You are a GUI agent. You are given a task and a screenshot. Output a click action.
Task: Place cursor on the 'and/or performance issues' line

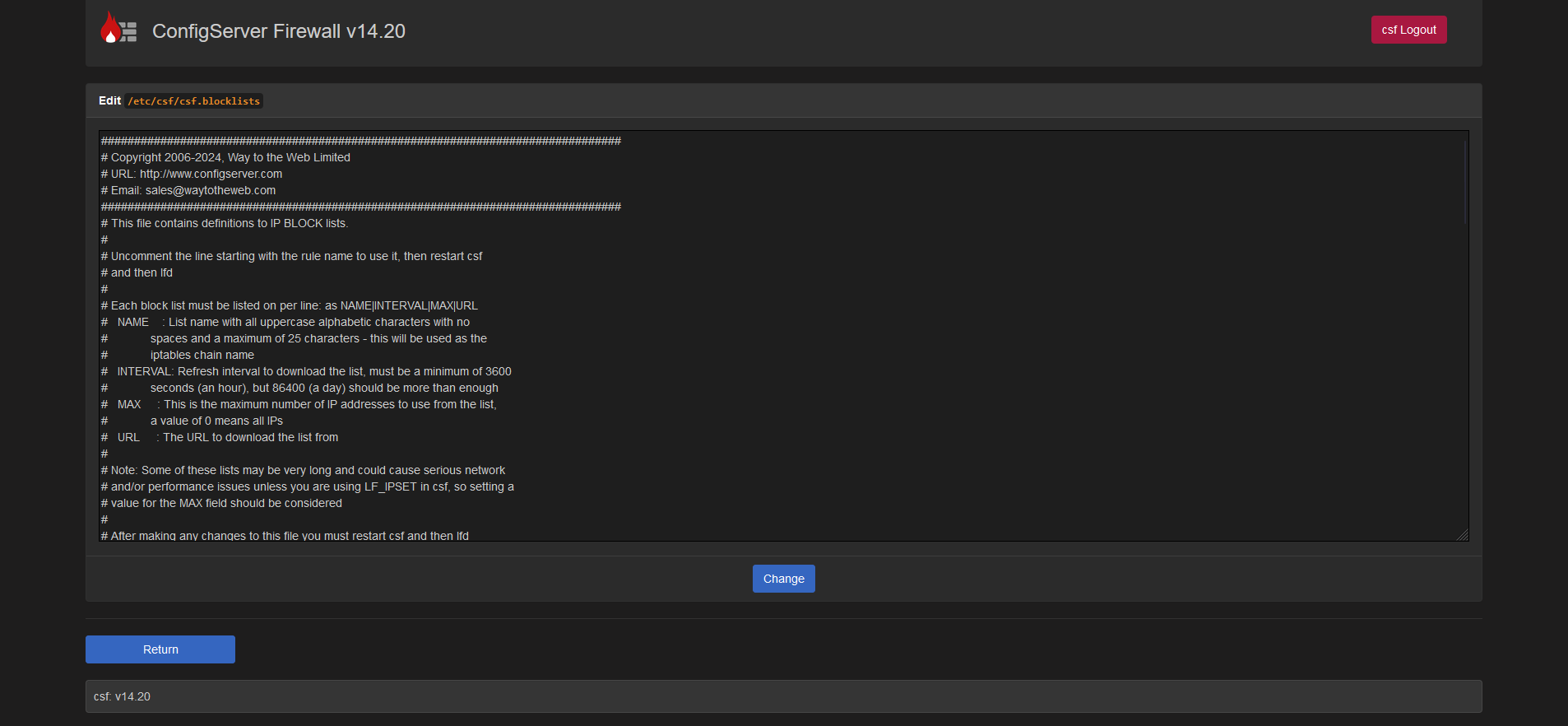[x=308, y=486]
